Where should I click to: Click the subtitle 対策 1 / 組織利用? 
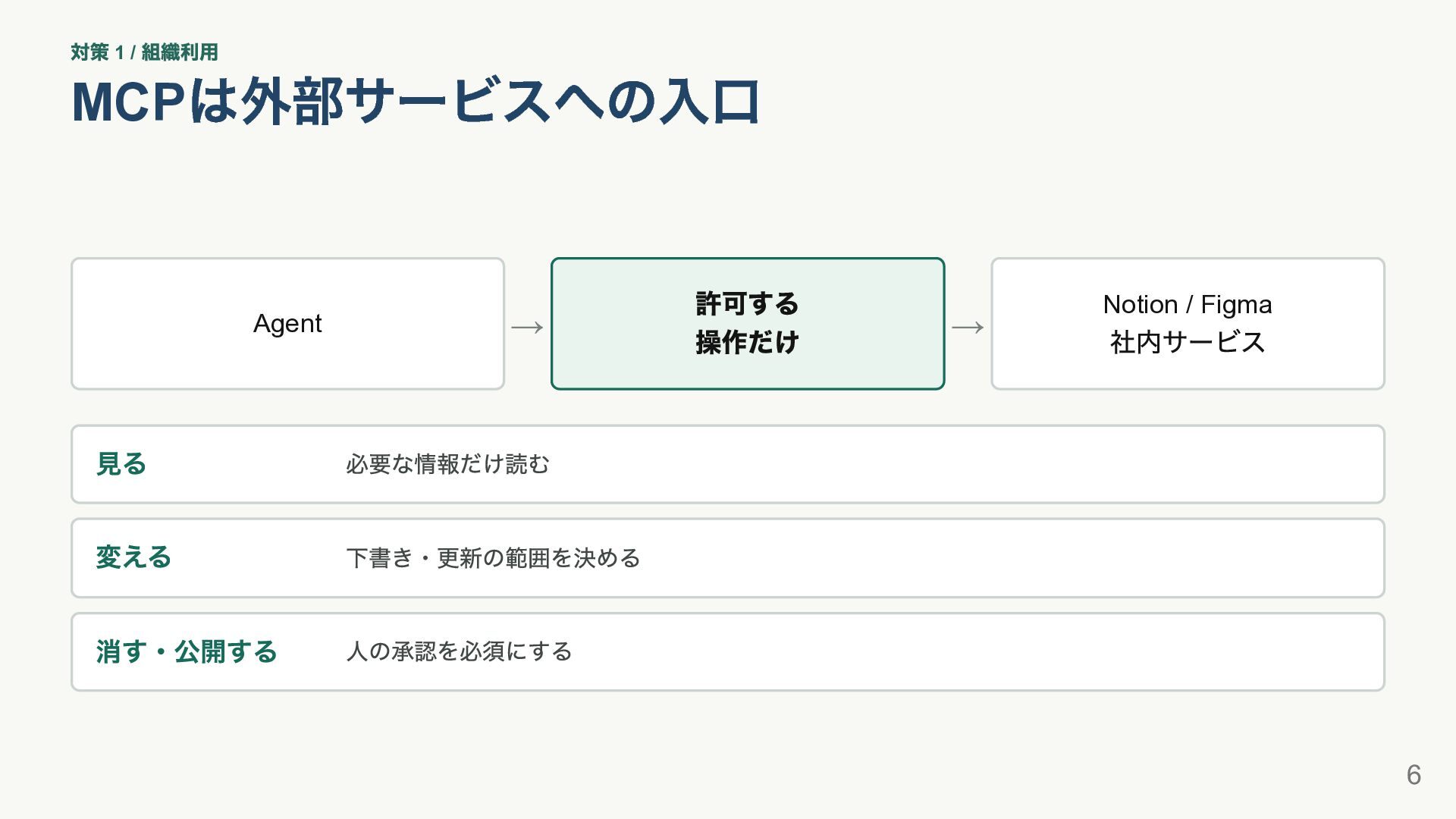tap(144, 52)
